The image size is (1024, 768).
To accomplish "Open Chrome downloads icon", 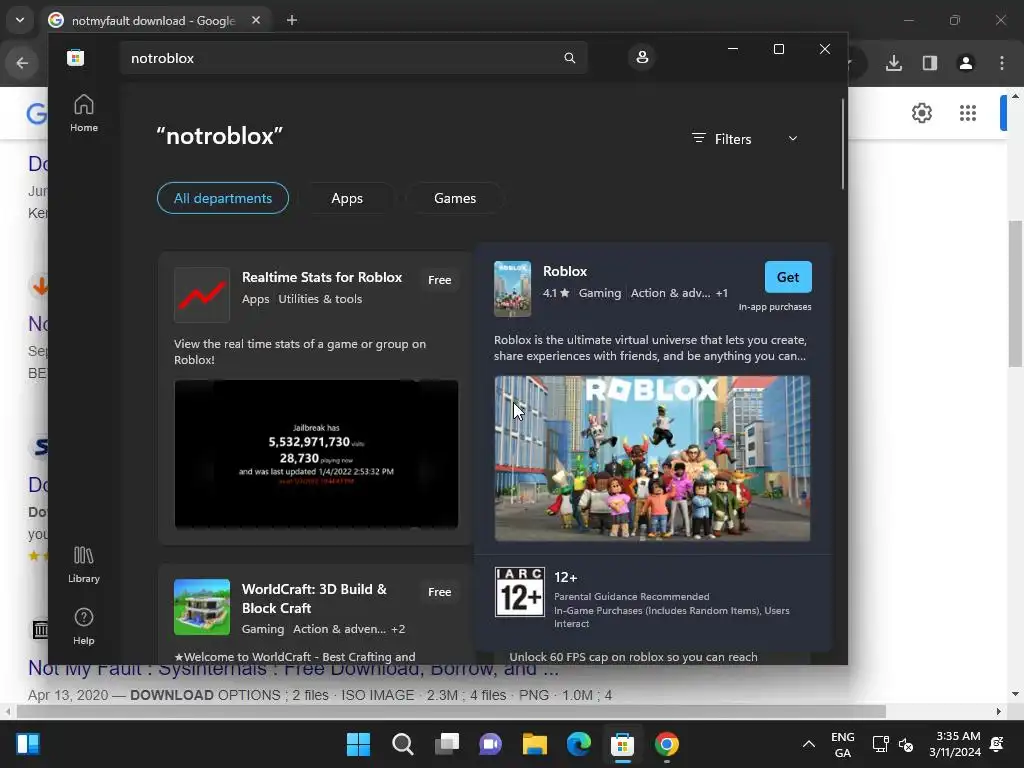I will (x=894, y=63).
